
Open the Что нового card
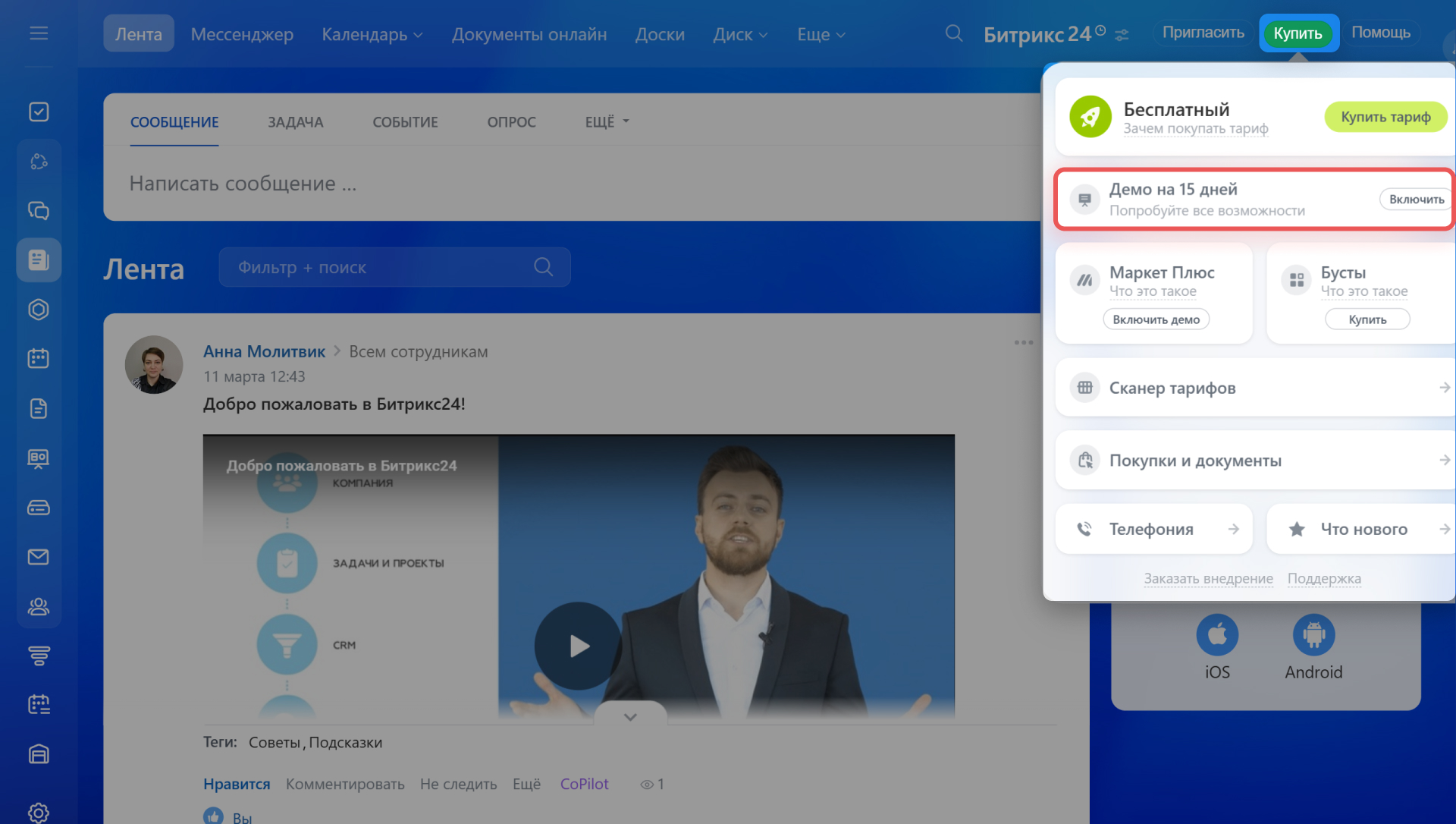(1360, 529)
